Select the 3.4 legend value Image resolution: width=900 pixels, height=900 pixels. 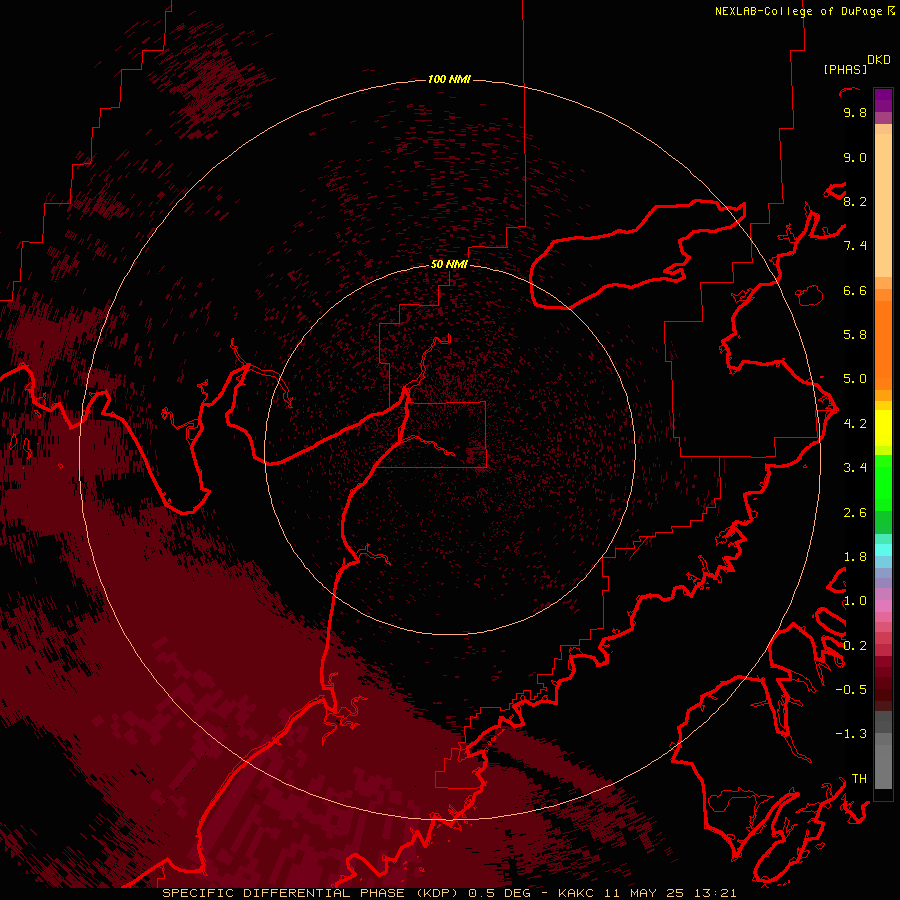tap(855, 468)
